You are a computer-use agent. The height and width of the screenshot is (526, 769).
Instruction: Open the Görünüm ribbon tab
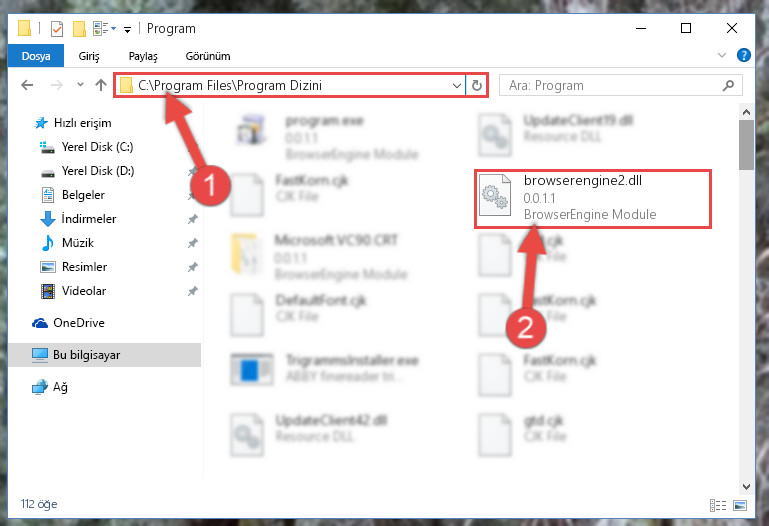coord(208,56)
